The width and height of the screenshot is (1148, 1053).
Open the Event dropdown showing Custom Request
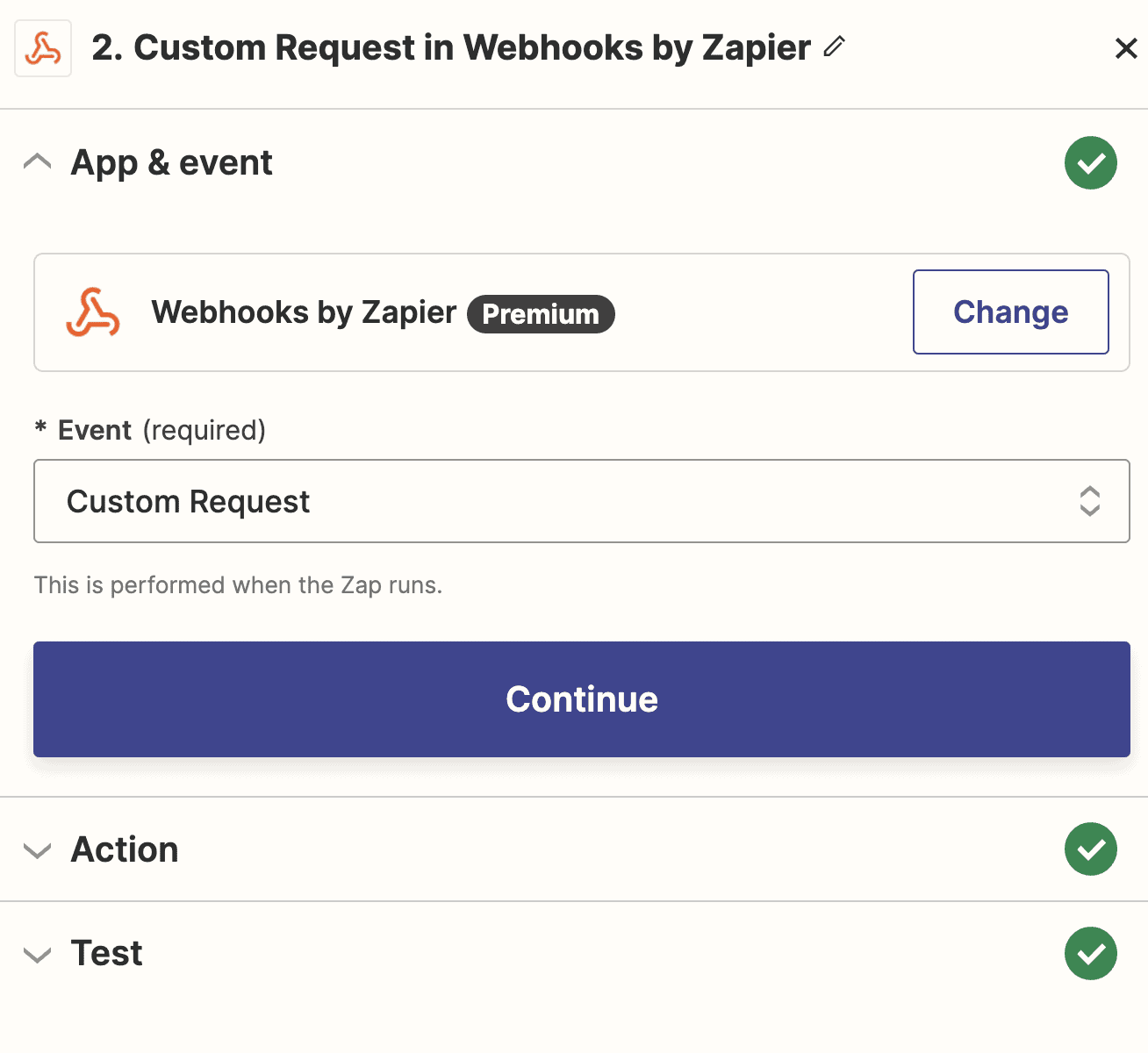[x=582, y=501]
